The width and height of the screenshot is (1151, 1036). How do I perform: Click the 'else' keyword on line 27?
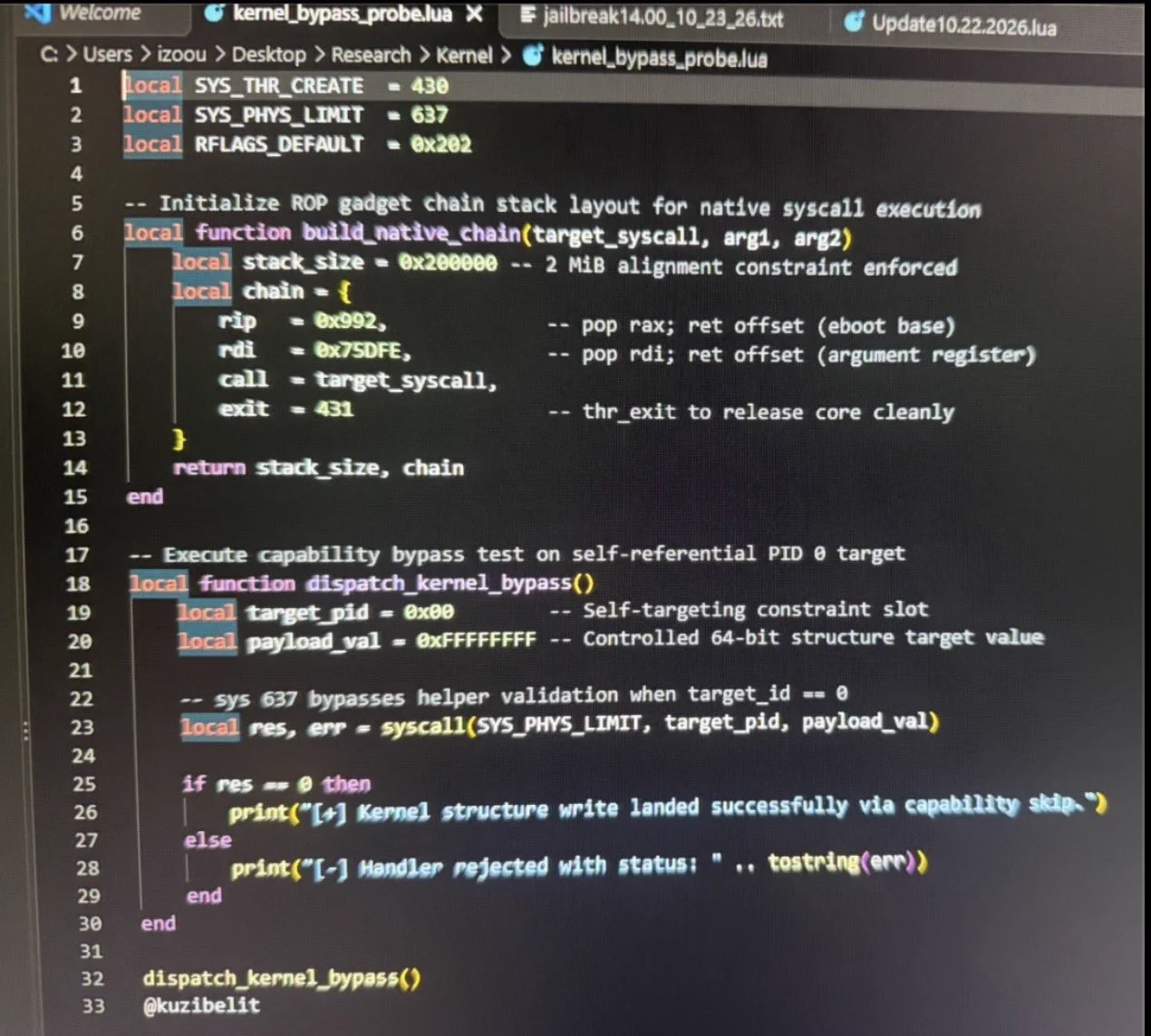[x=208, y=840]
